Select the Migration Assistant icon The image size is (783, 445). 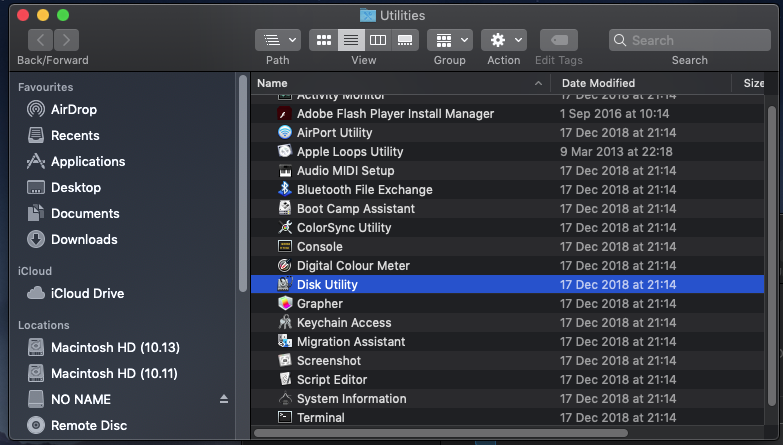[285, 342]
